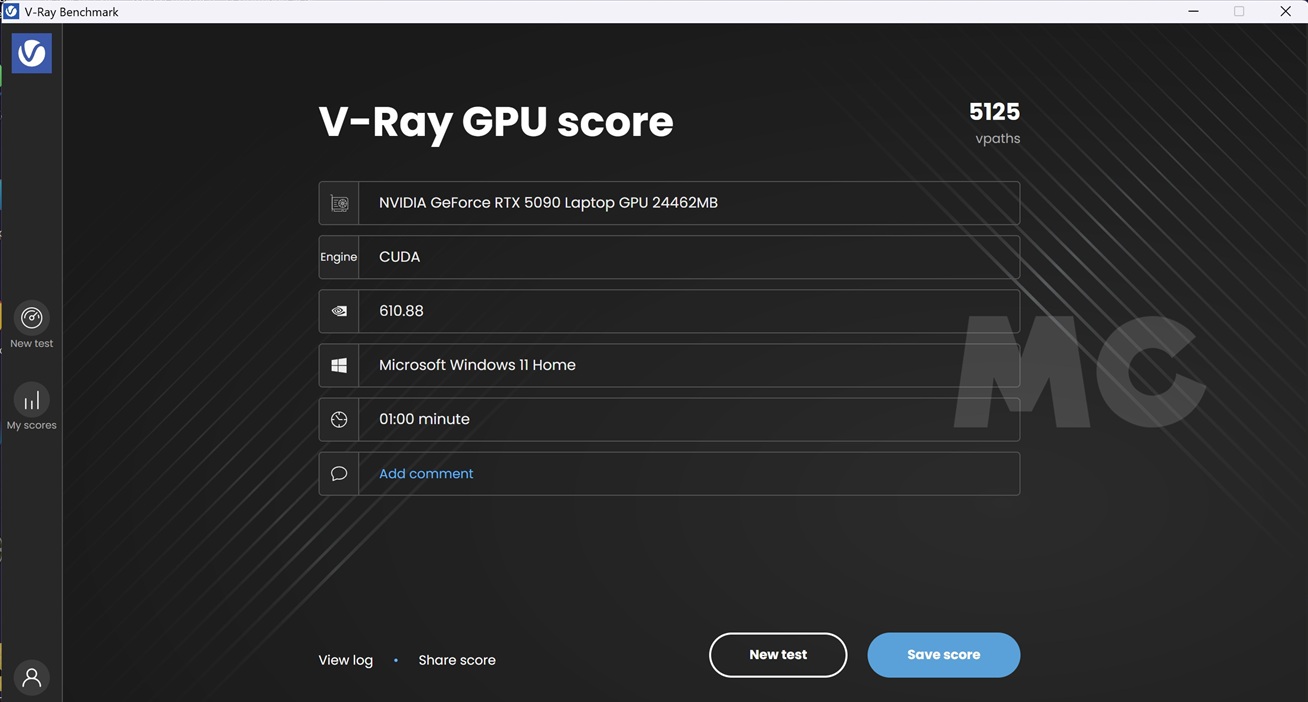
Task: Close the V-Ray Benchmark window
Action: coord(1285,11)
